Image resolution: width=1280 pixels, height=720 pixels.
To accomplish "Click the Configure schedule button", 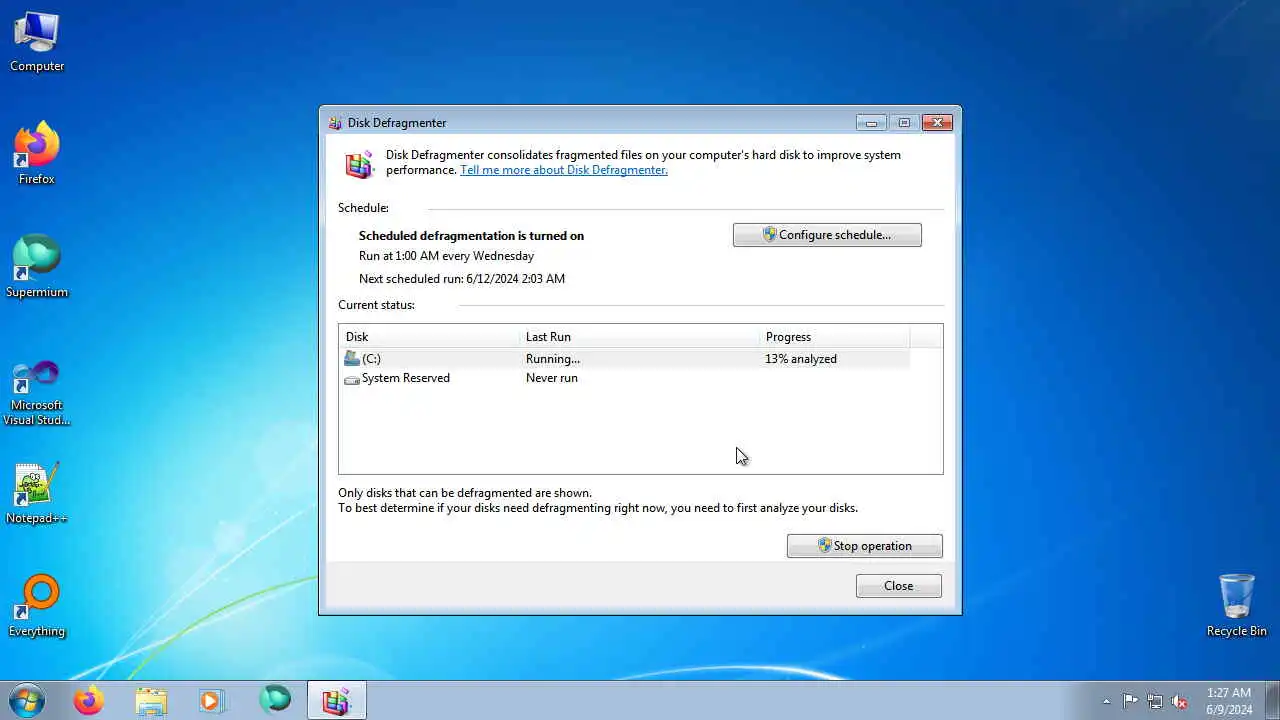I will coord(827,235).
